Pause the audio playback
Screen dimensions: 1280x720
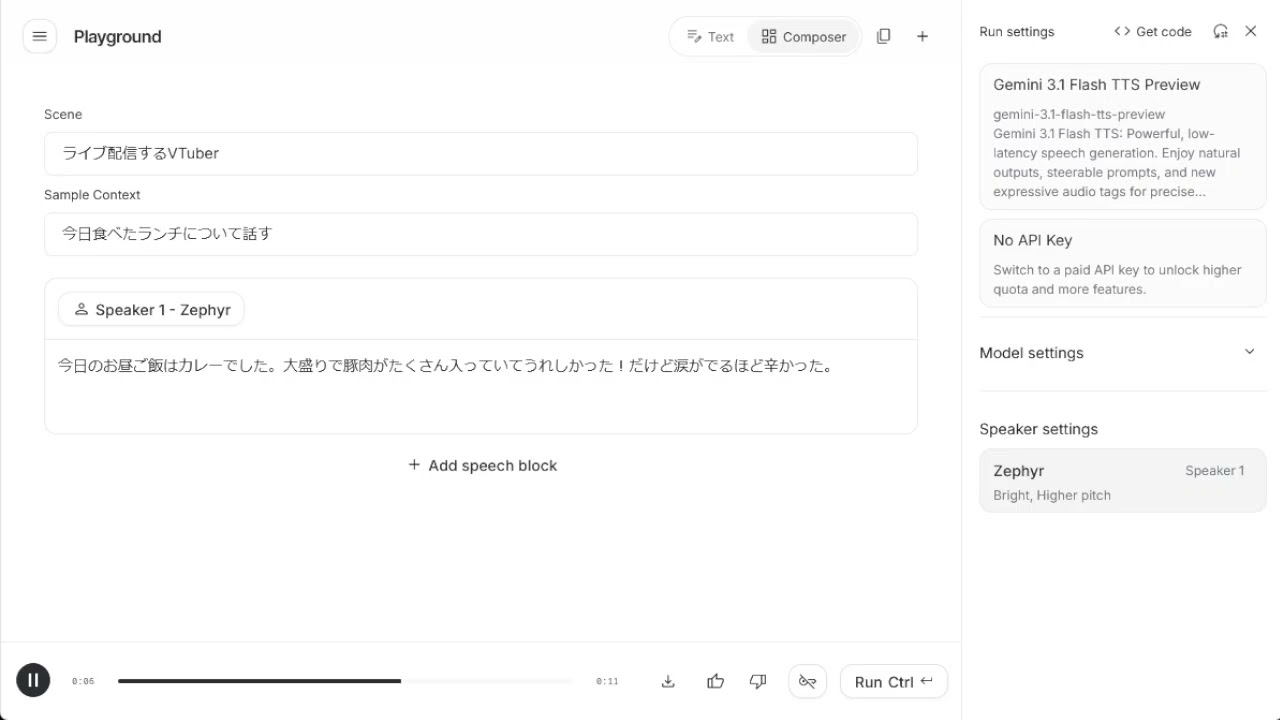(33, 681)
